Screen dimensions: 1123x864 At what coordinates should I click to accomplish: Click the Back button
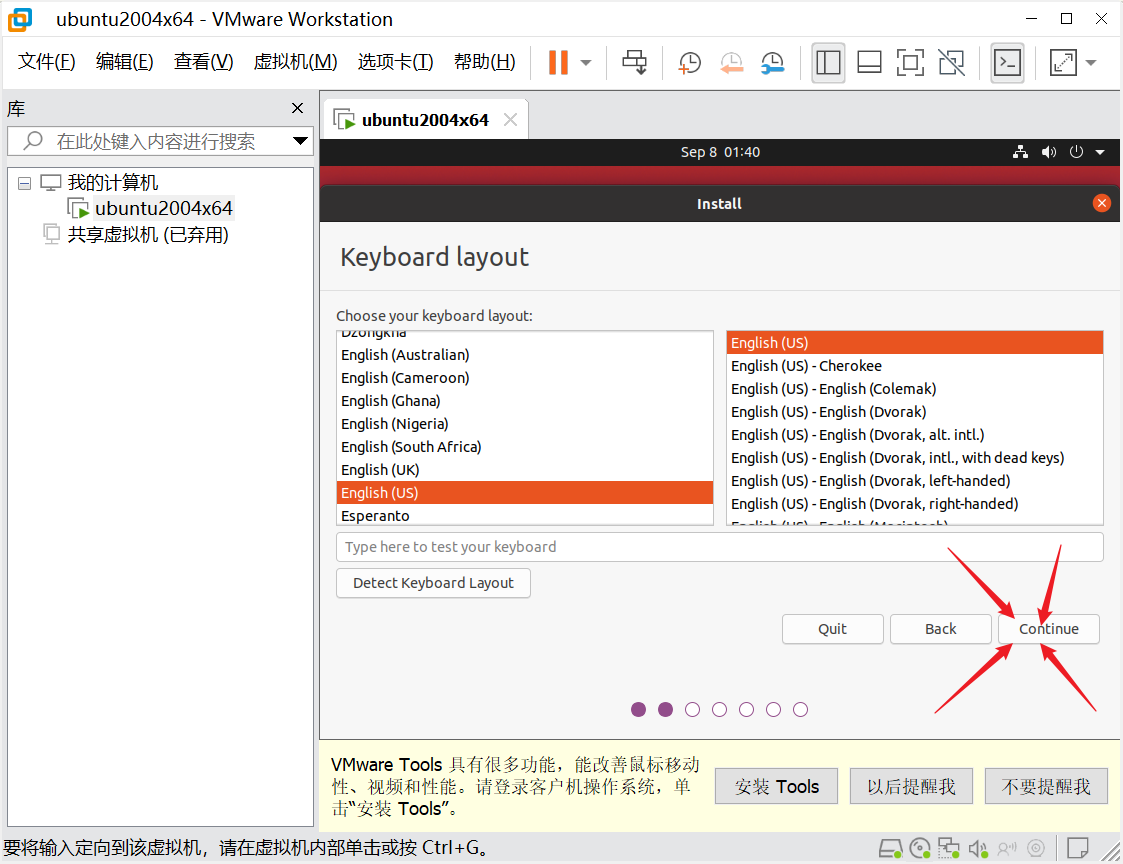940,628
